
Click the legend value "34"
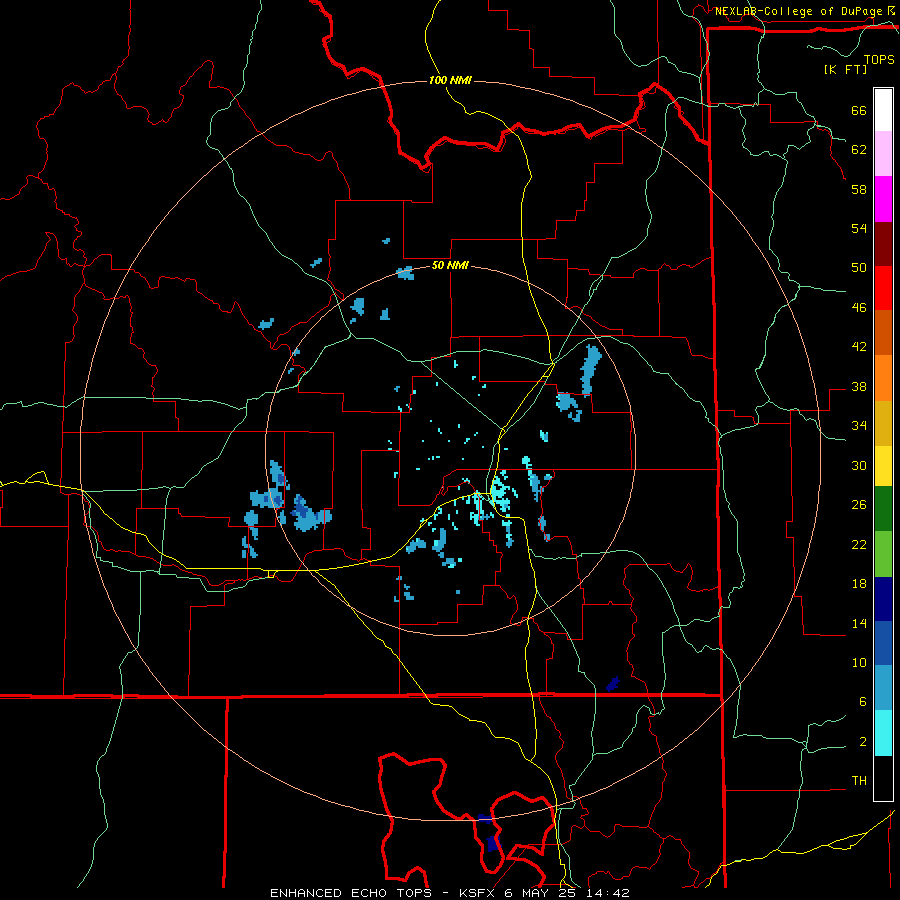pos(859,426)
